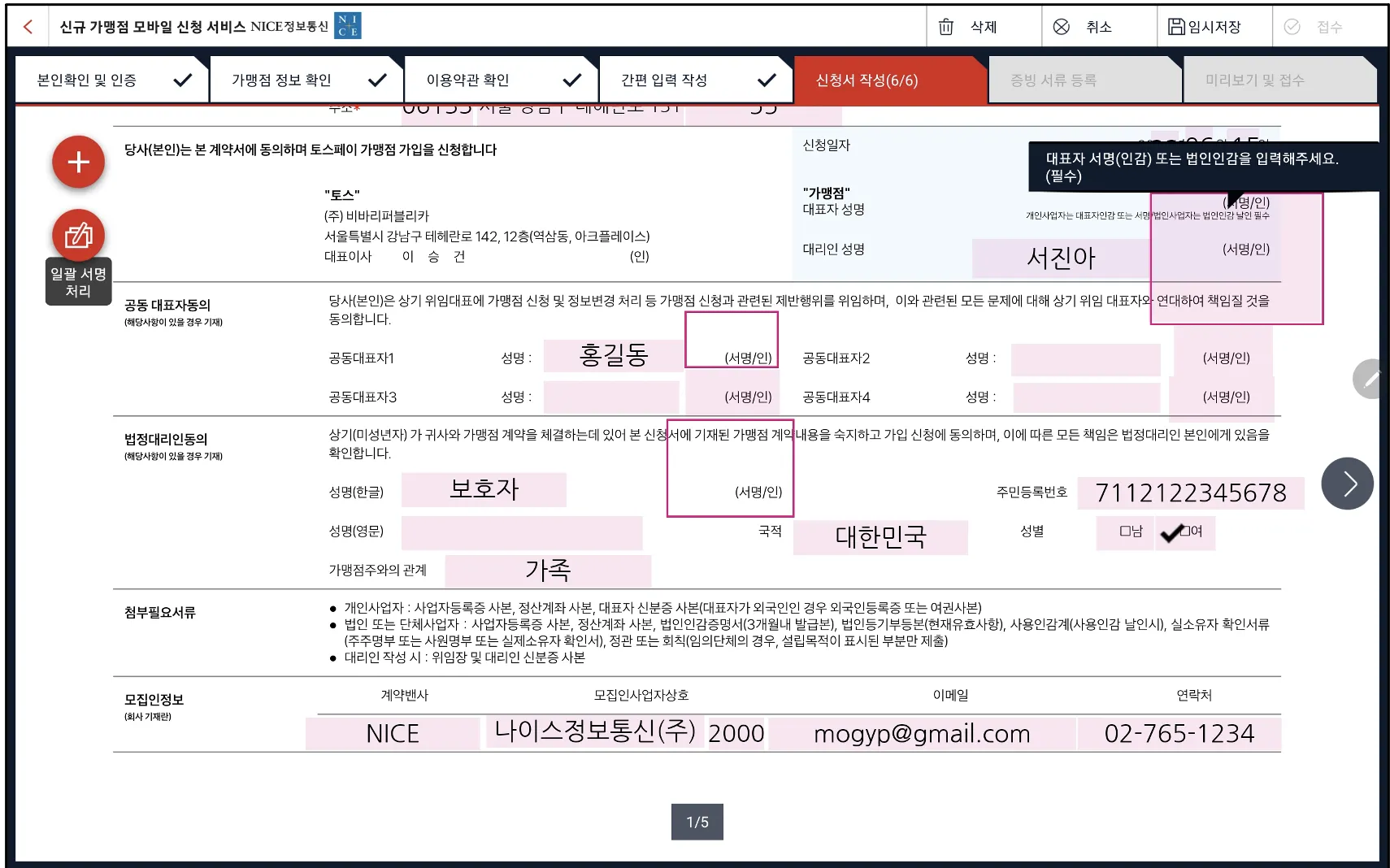The width and height of the screenshot is (1390, 868).
Task: Check the 남 gender checkbox
Action: click(x=1125, y=532)
